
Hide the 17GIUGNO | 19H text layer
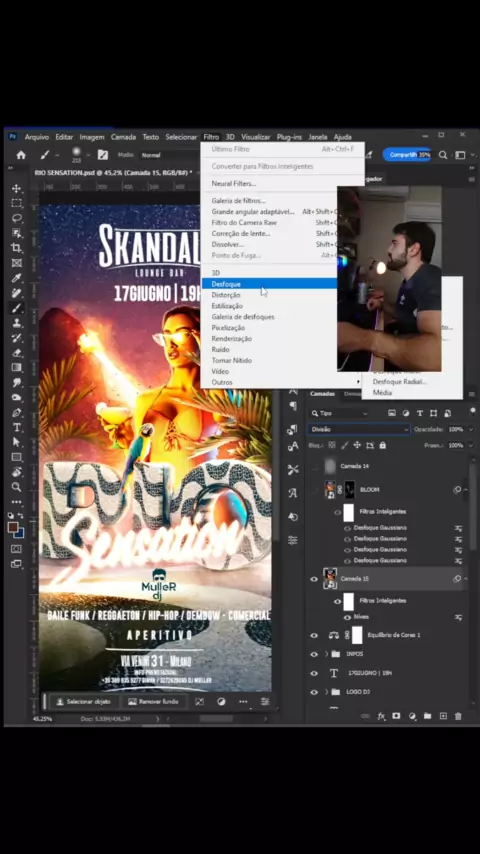tap(314, 673)
